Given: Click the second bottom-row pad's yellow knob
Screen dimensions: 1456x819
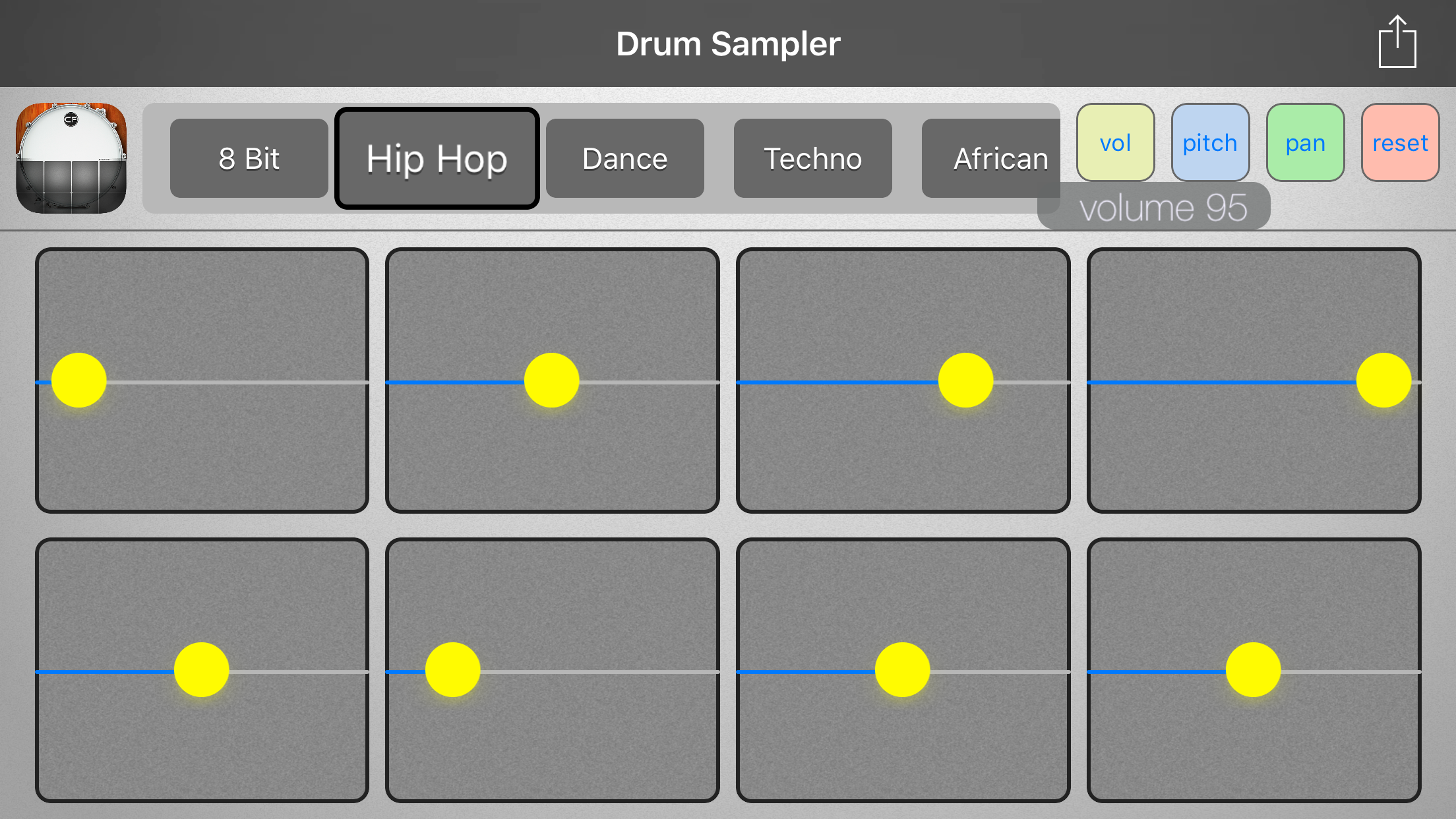Looking at the screenshot, I should coord(453,670).
